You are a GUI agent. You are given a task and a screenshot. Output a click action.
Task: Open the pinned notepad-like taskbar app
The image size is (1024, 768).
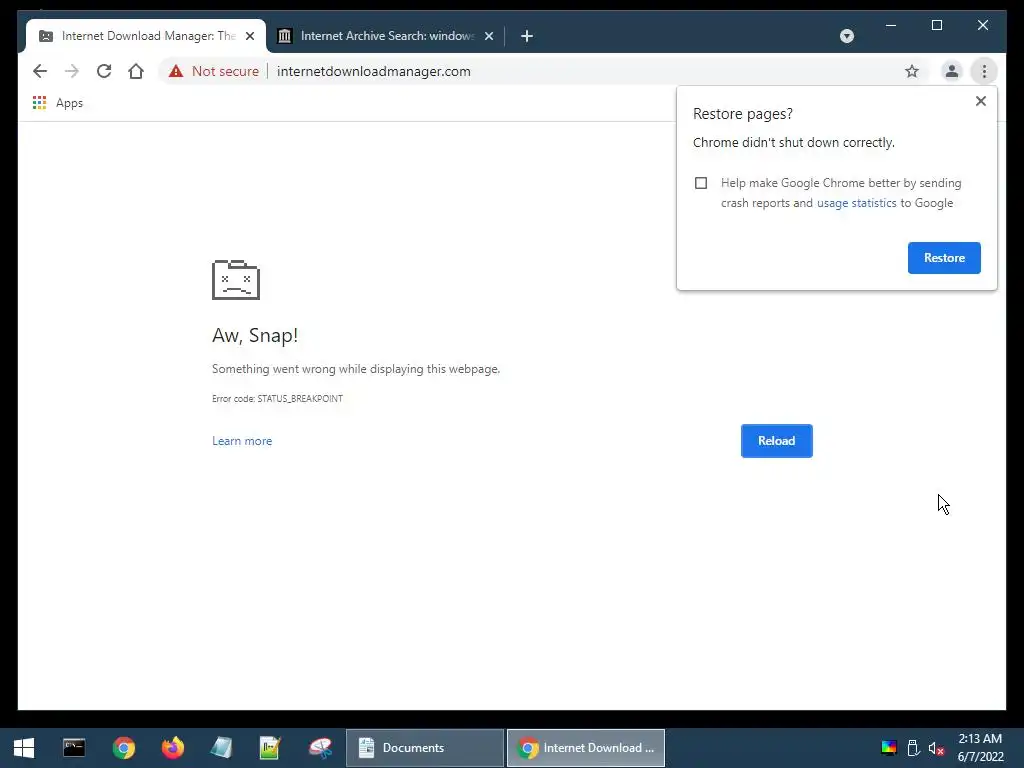pos(221,748)
